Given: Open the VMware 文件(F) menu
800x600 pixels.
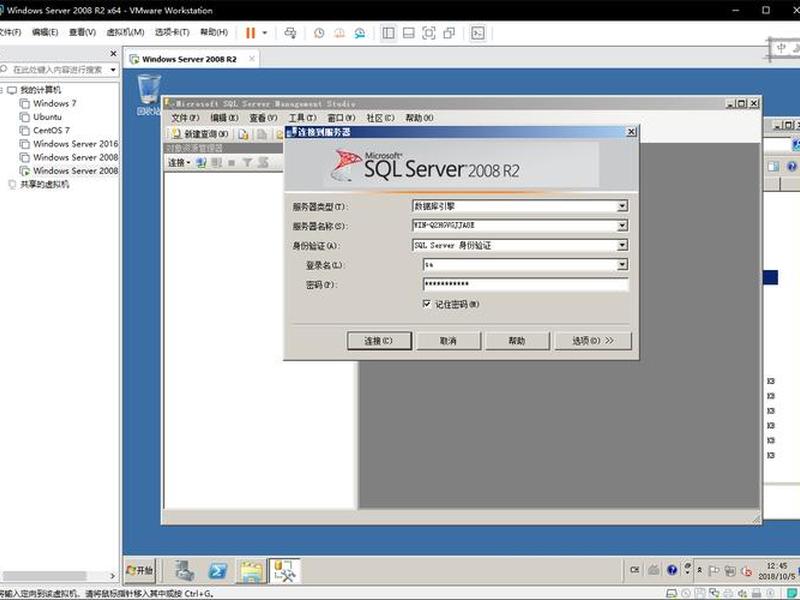Looking at the screenshot, I should [10, 32].
